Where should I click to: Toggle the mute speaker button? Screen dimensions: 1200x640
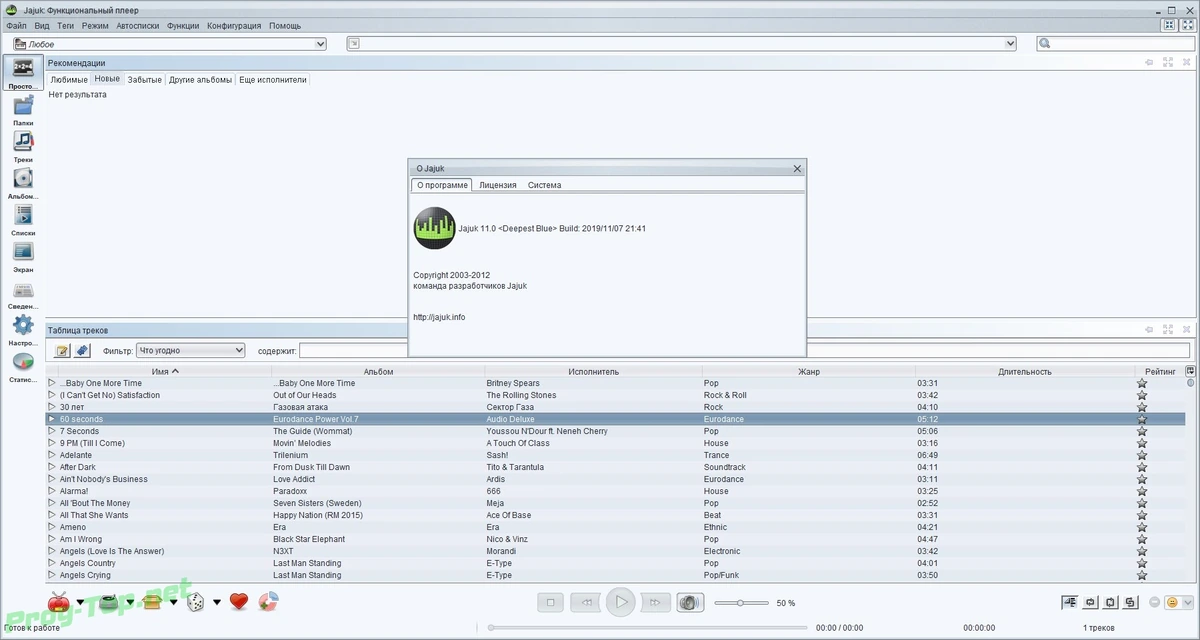pyautogui.click(x=690, y=602)
